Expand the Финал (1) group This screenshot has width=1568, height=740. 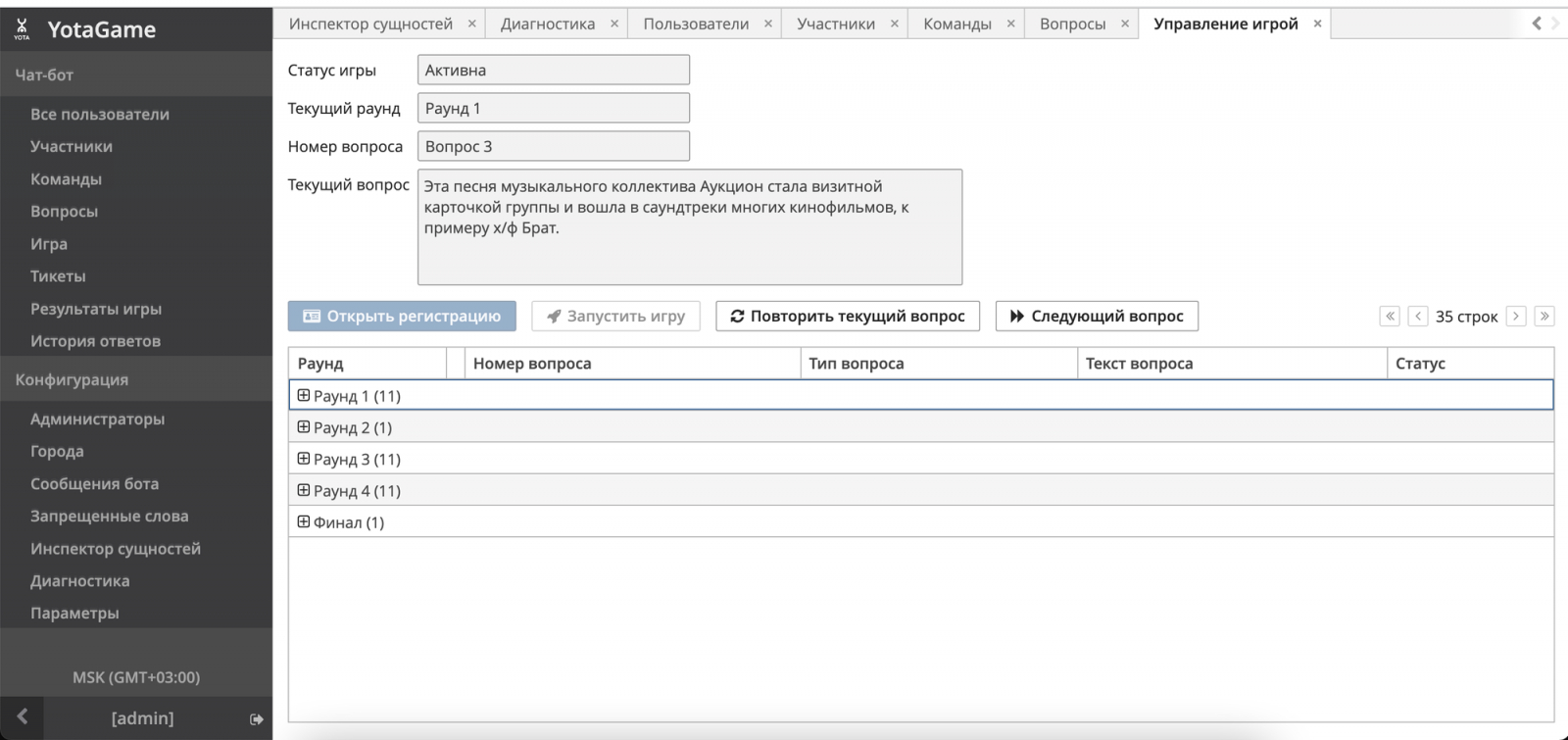(304, 521)
